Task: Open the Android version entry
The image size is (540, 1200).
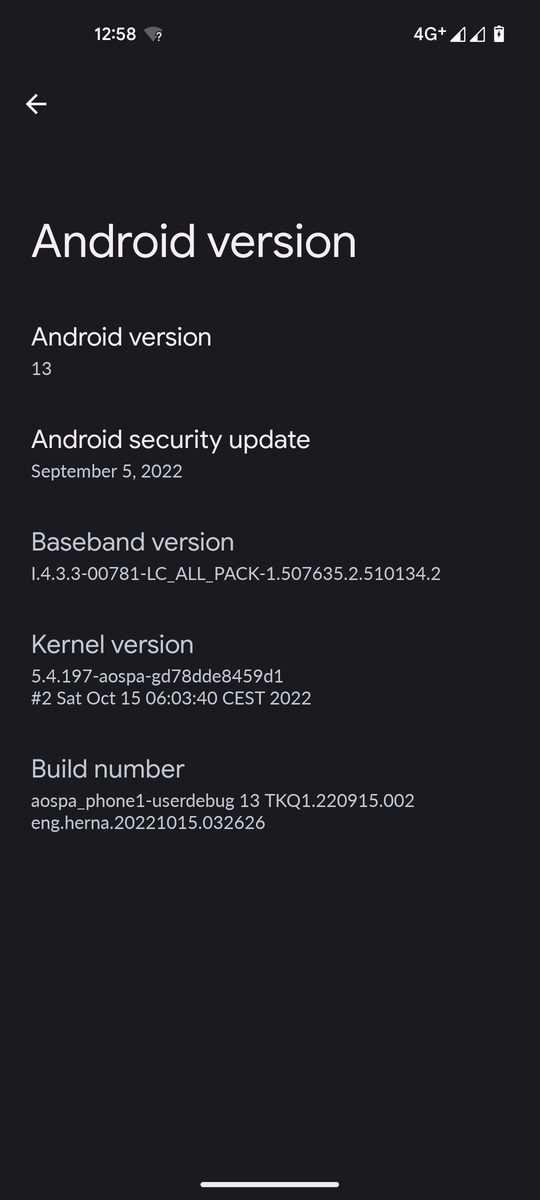Action: (270, 351)
